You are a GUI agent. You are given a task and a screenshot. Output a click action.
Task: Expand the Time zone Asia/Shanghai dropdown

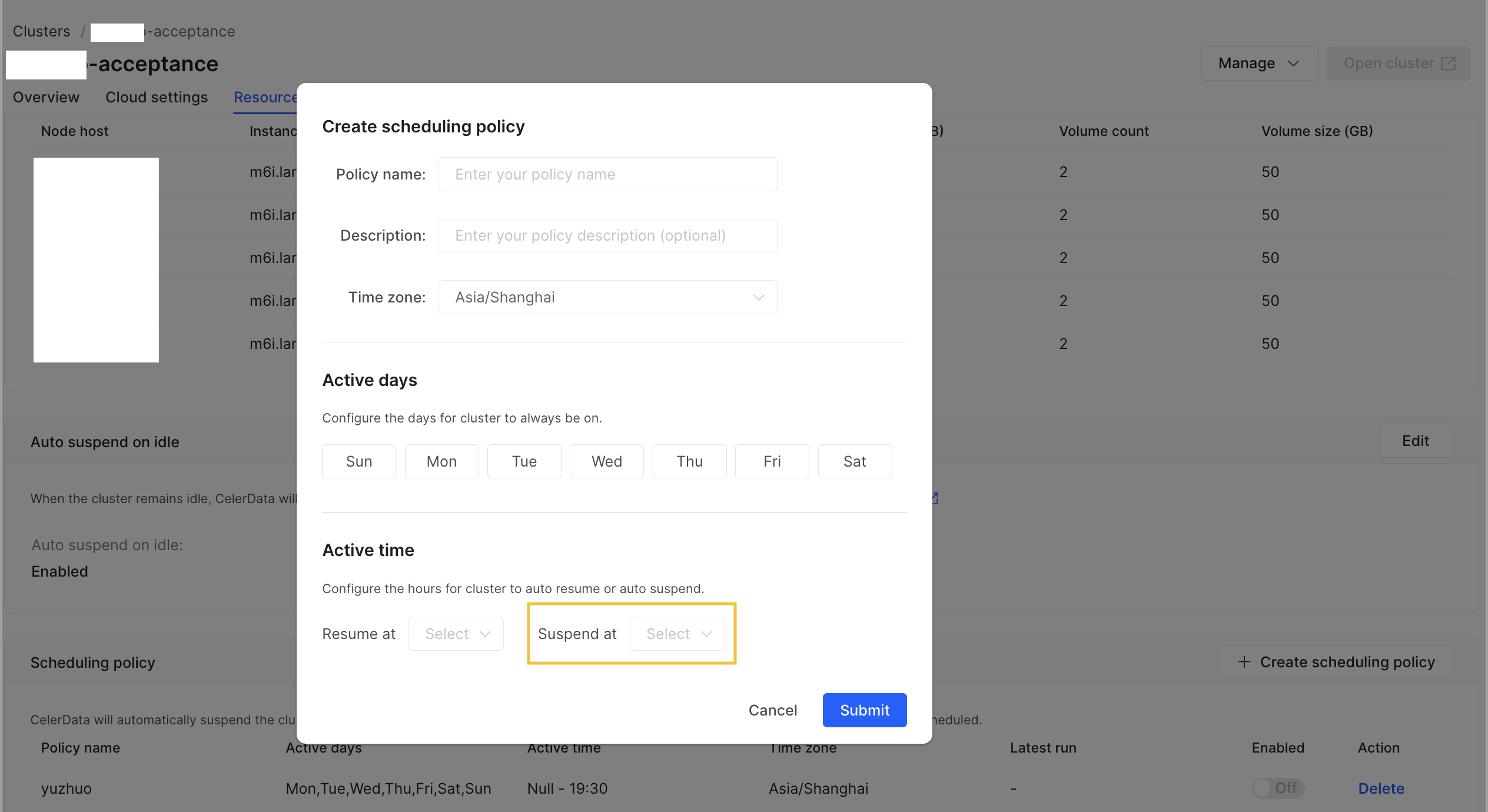[608, 296]
